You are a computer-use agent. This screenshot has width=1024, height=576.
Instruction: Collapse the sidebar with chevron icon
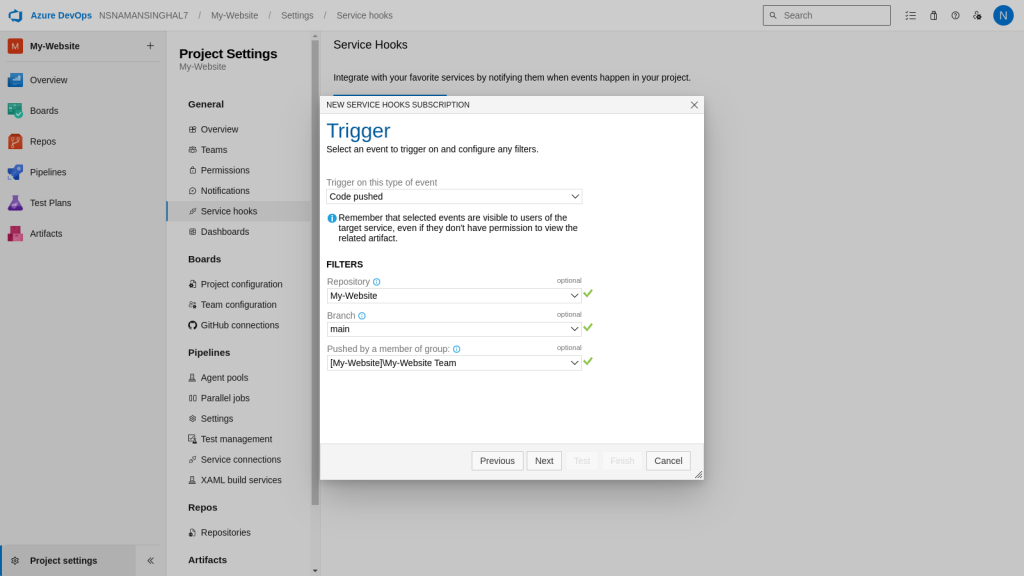(150, 560)
